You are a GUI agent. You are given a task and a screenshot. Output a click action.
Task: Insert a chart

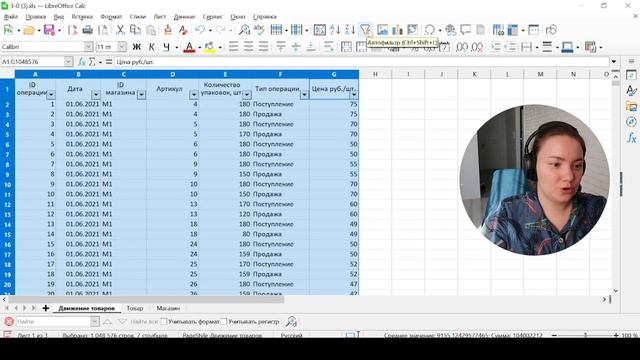[x=397, y=30]
